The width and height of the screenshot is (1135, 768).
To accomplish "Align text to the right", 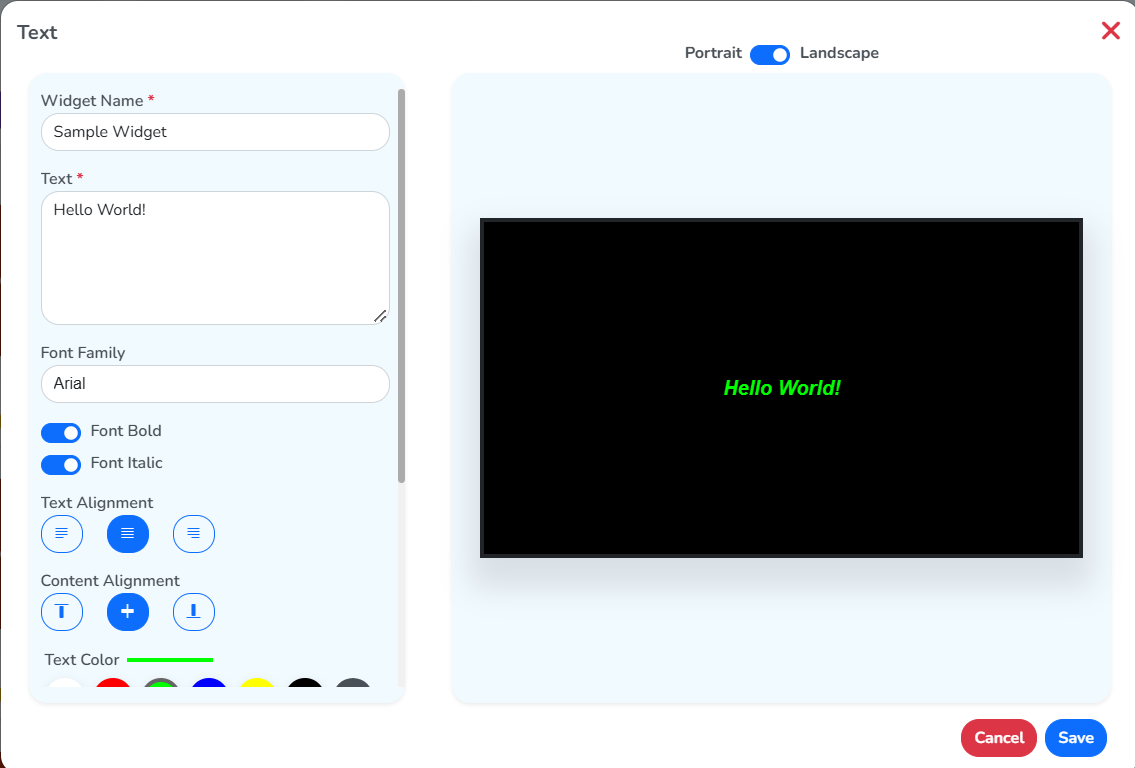I will (194, 533).
